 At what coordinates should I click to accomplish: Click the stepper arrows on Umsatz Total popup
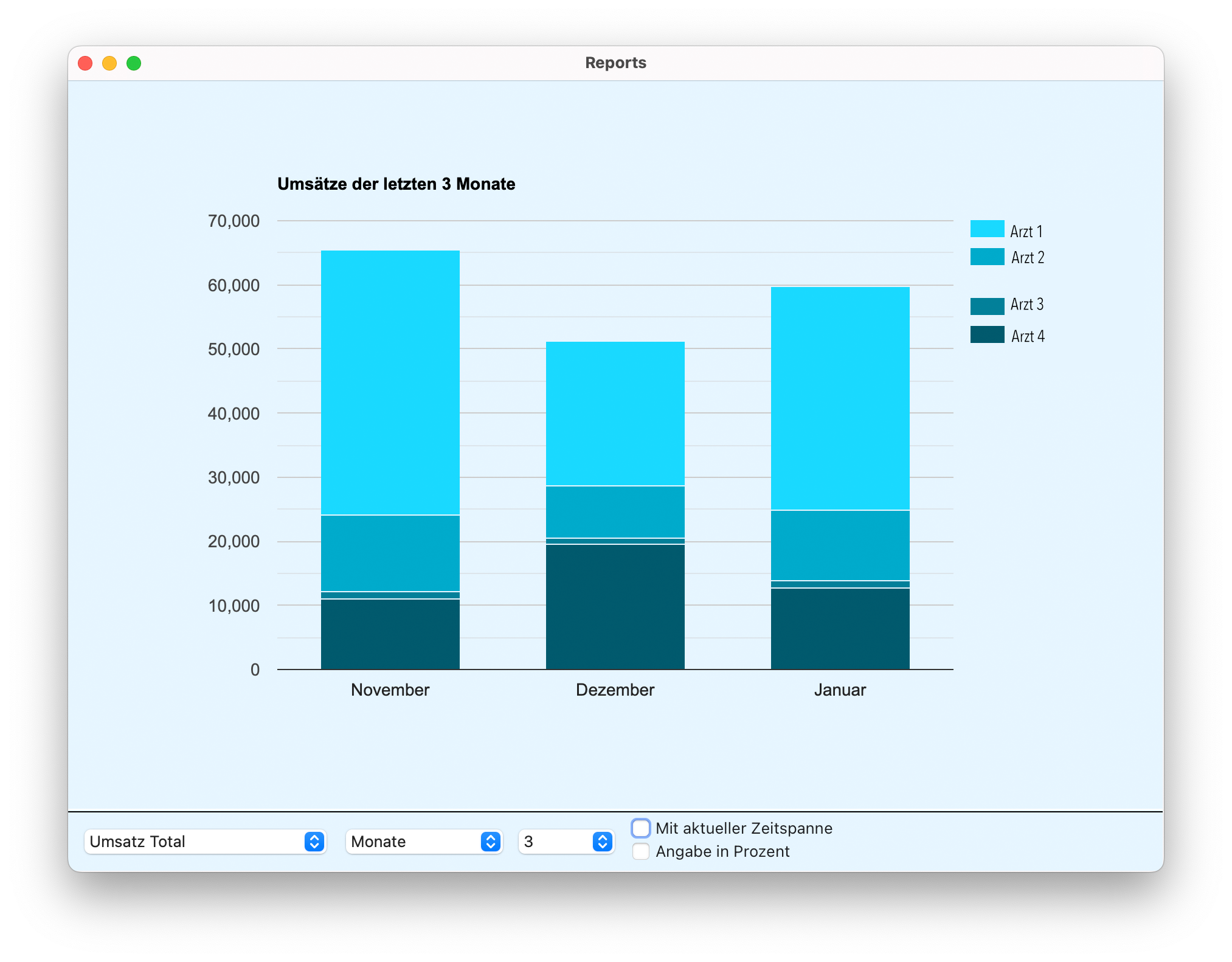coord(314,842)
